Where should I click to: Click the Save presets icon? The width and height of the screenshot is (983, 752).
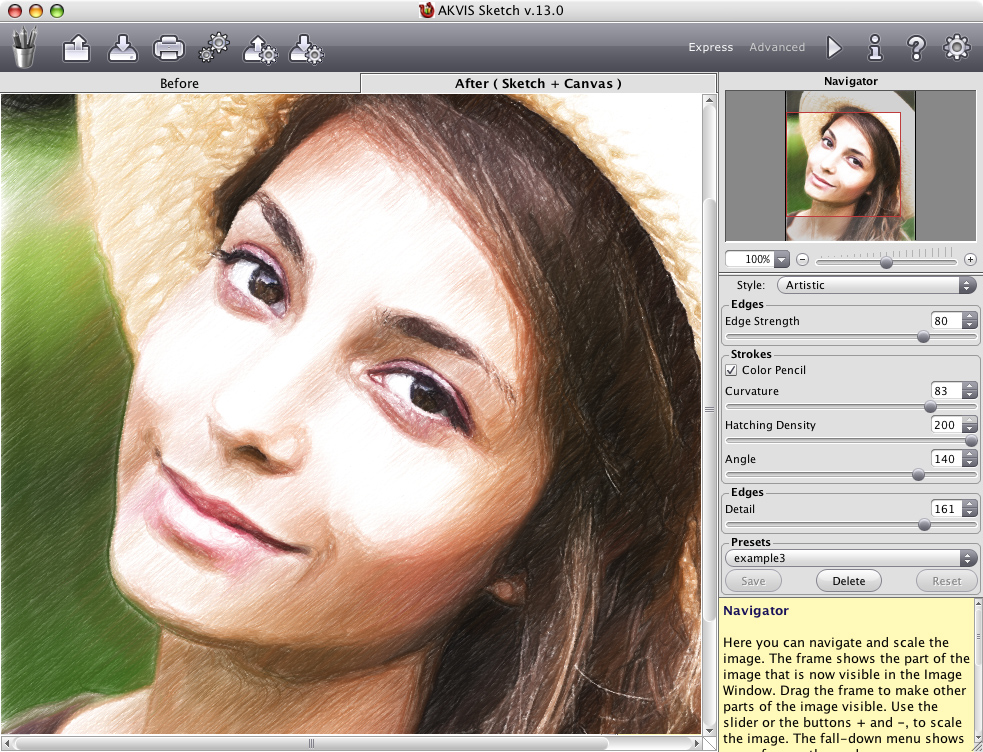304,47
